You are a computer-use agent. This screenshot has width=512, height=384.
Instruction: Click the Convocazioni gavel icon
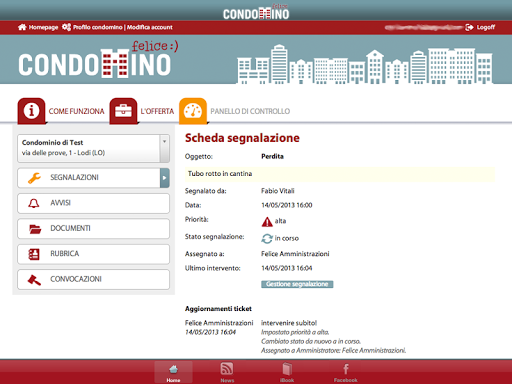pyautogui.click(x=34, y=280)
